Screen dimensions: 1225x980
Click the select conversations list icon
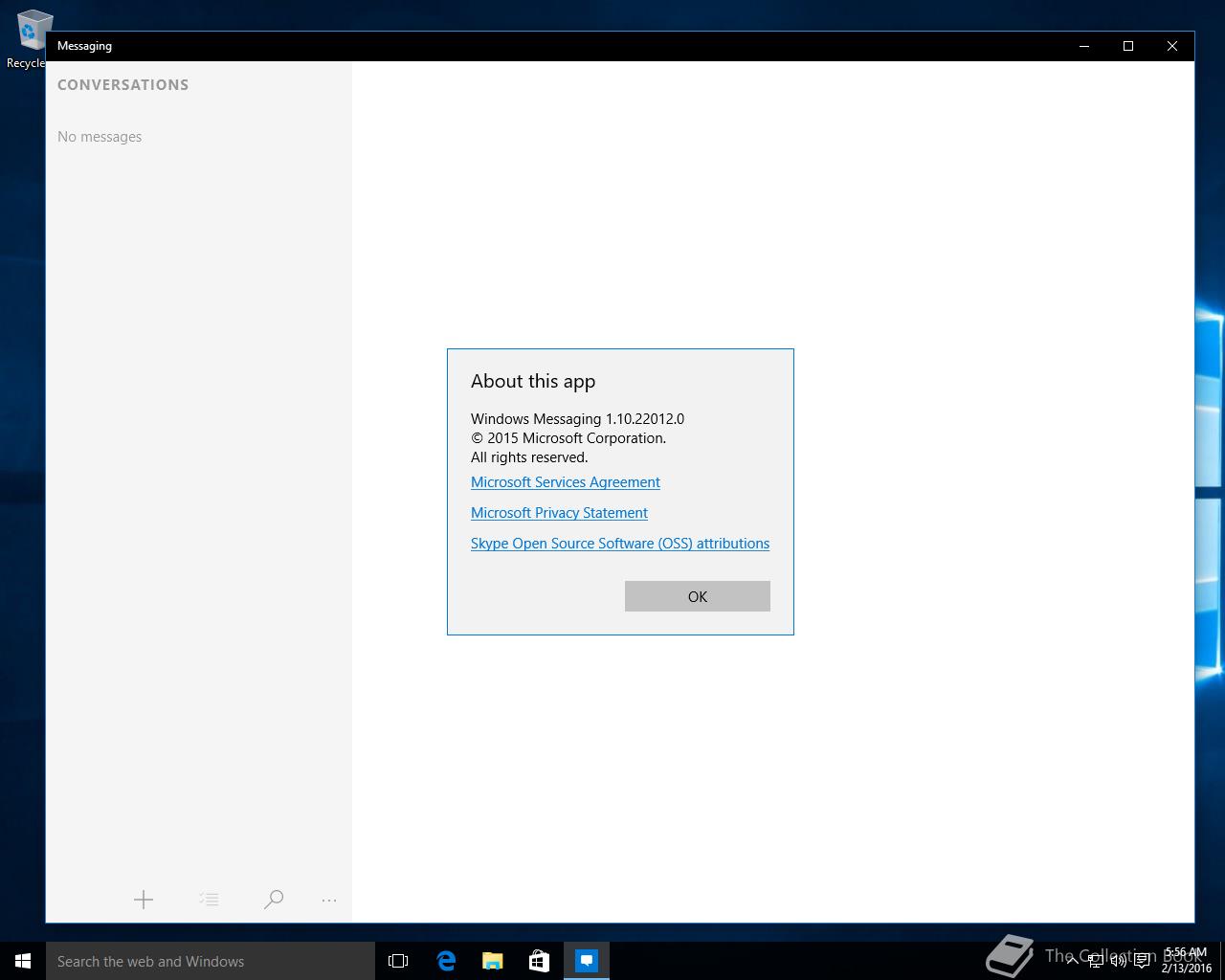(x=209, y=900)
